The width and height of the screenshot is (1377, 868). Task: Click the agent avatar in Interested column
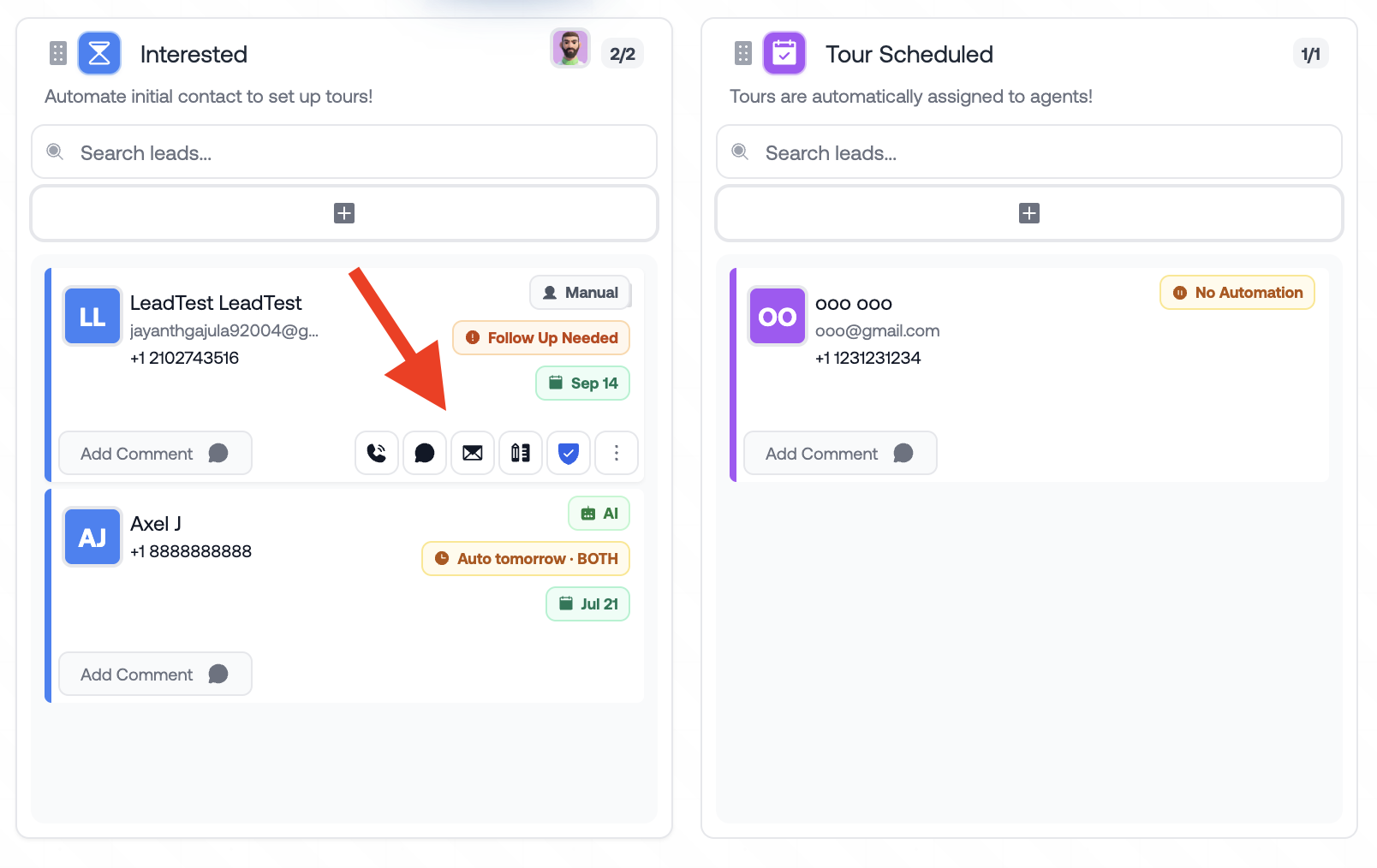[x=570, y=48]
